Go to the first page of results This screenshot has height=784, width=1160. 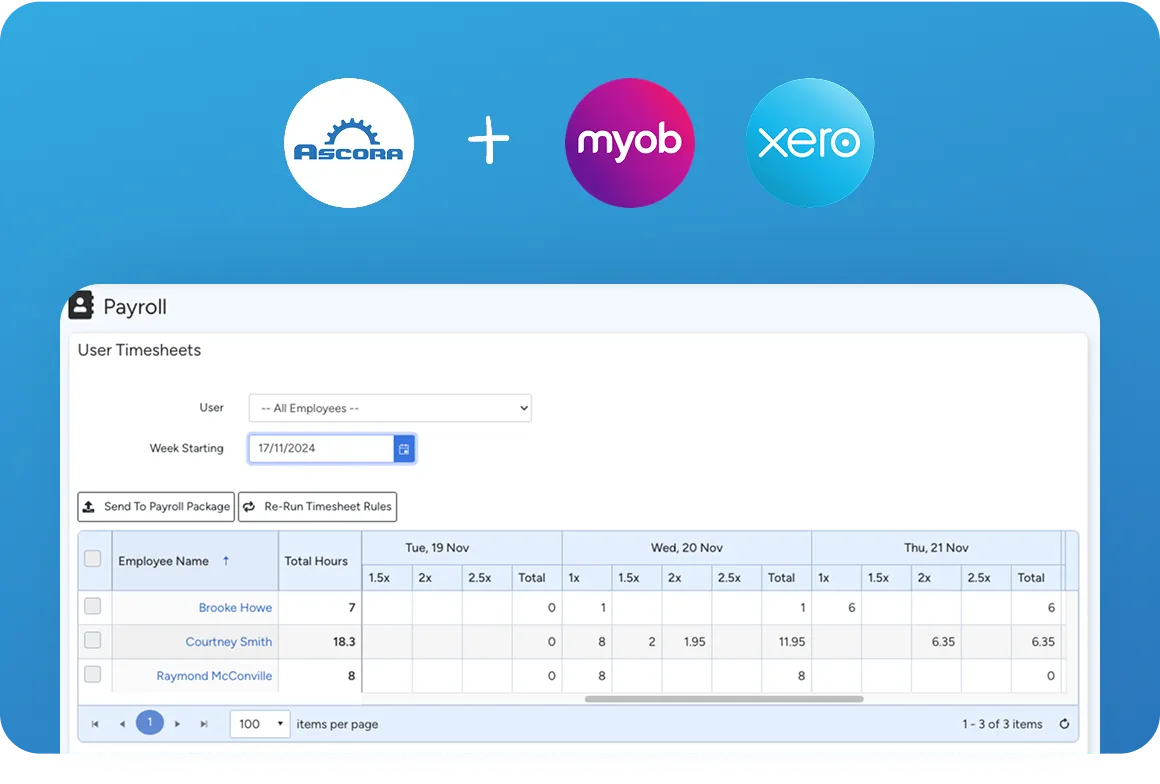(95, 724)
